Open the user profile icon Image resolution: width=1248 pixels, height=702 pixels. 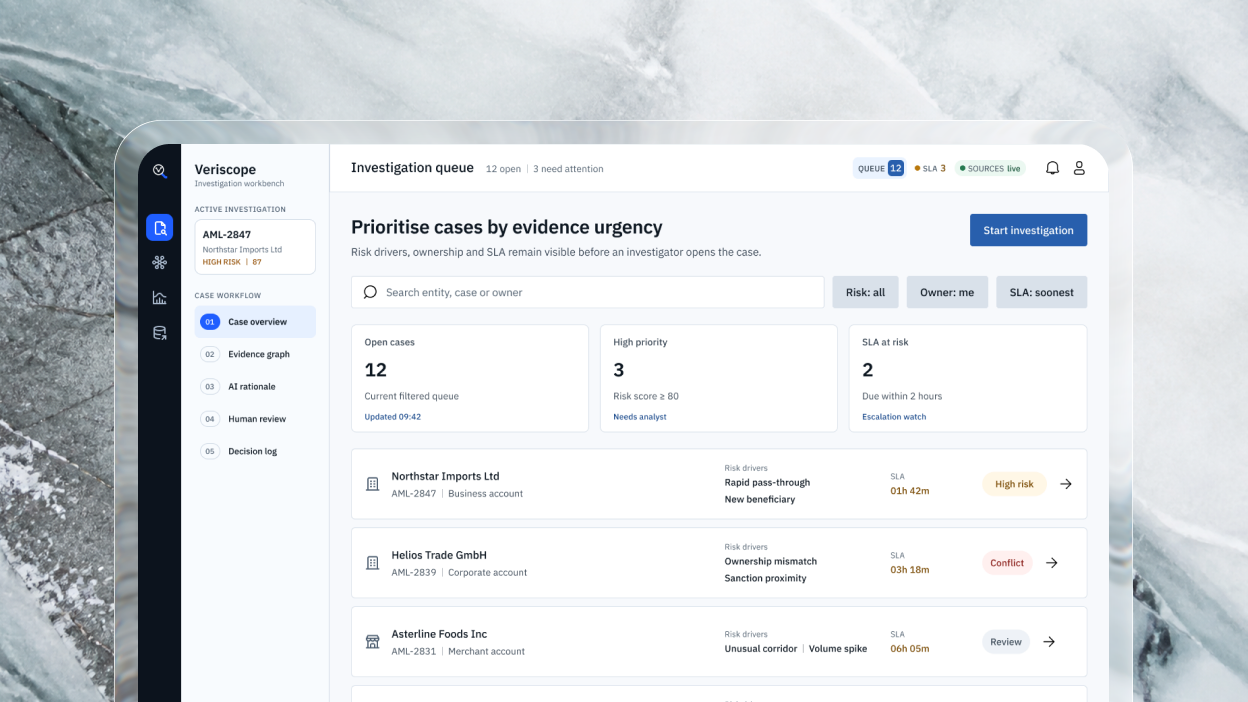coord(1079,168)
